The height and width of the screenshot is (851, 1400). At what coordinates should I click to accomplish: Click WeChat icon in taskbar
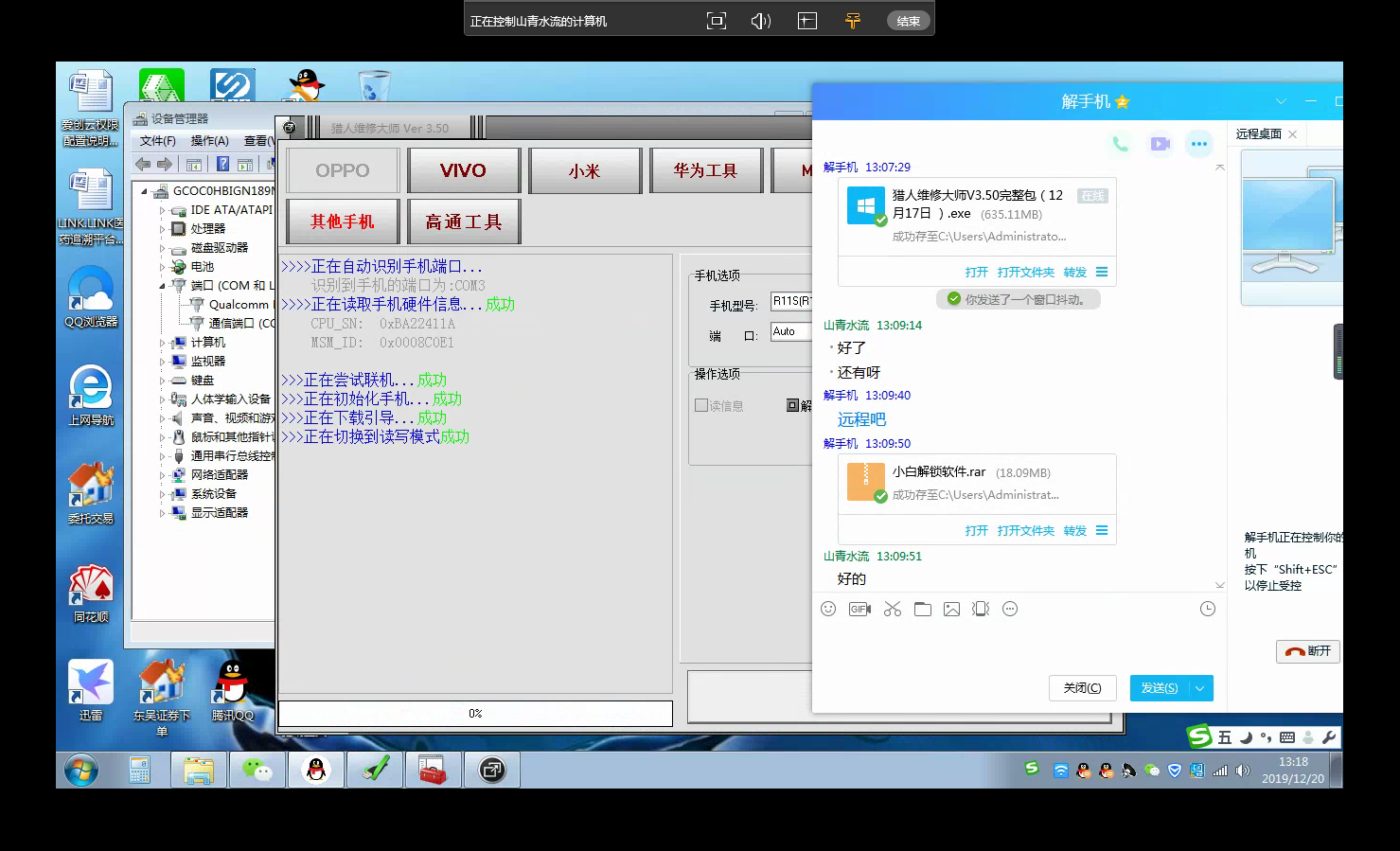coord(257,770)
